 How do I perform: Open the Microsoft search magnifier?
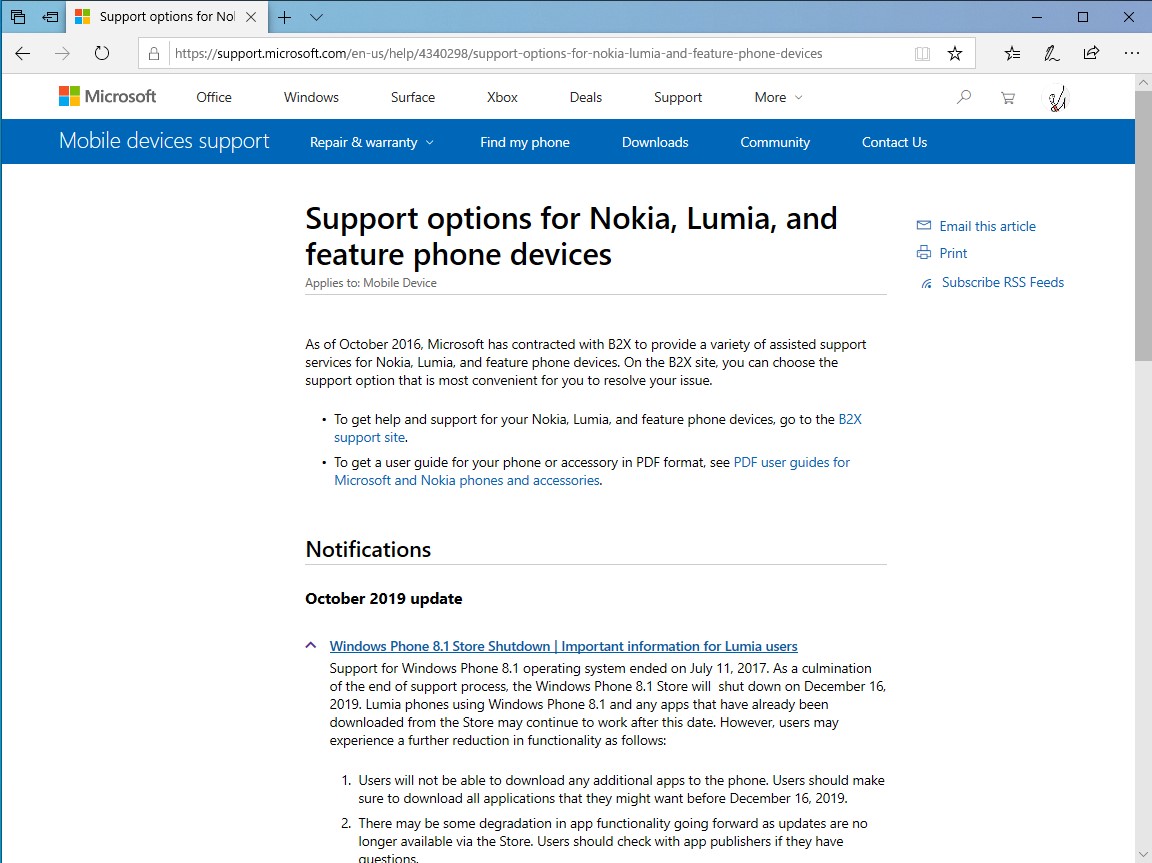[x=964, y=97]
